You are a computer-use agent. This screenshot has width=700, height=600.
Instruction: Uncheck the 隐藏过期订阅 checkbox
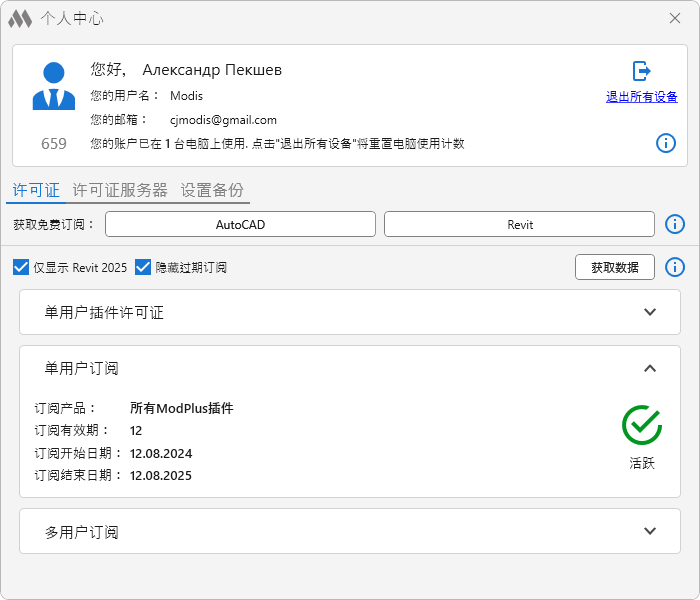[143, 268]
